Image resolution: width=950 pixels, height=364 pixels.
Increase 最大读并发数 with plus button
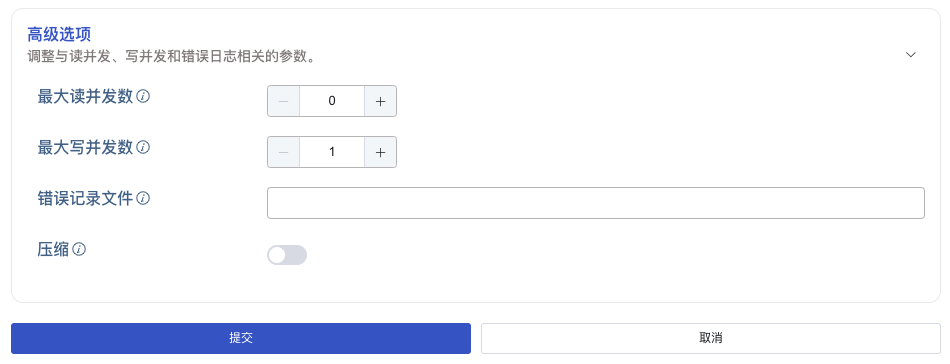[380, 101]
